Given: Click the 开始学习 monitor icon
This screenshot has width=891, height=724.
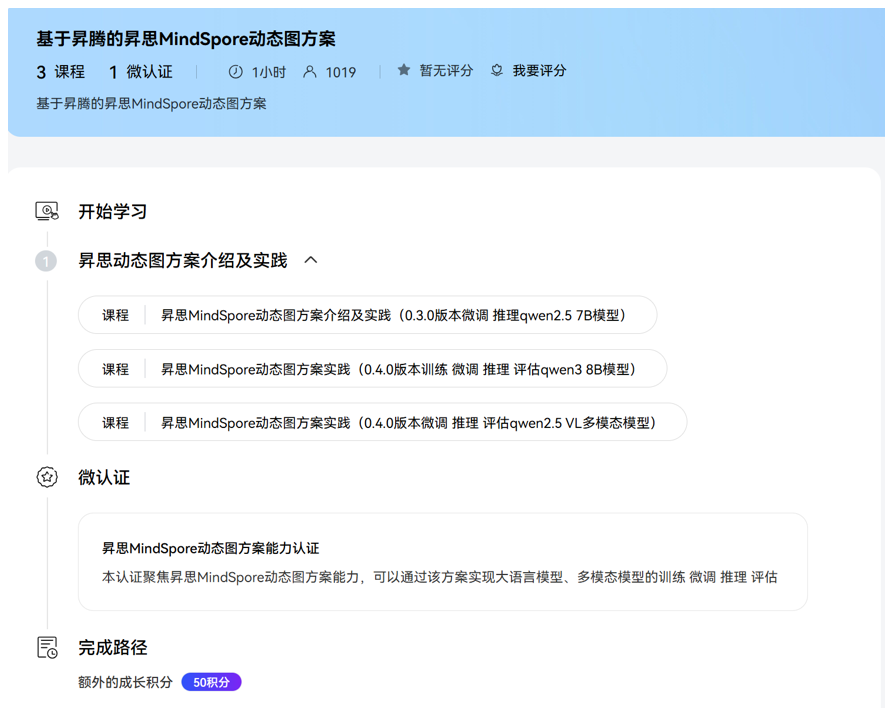Looking at the screenshot, I should coord(47,211).
